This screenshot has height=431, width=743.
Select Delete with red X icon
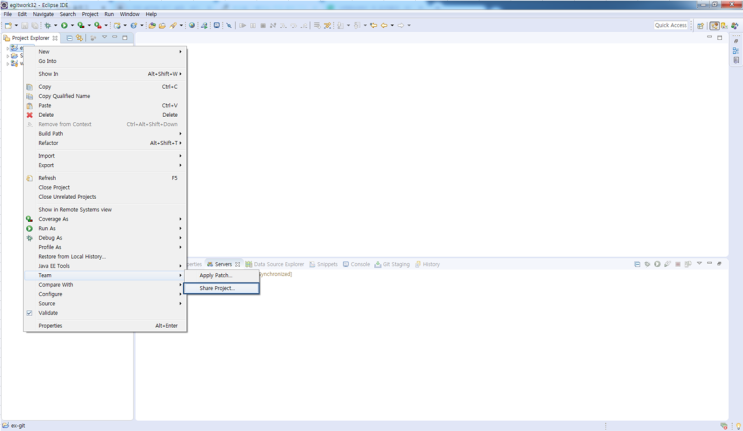[x=105, y=115]
